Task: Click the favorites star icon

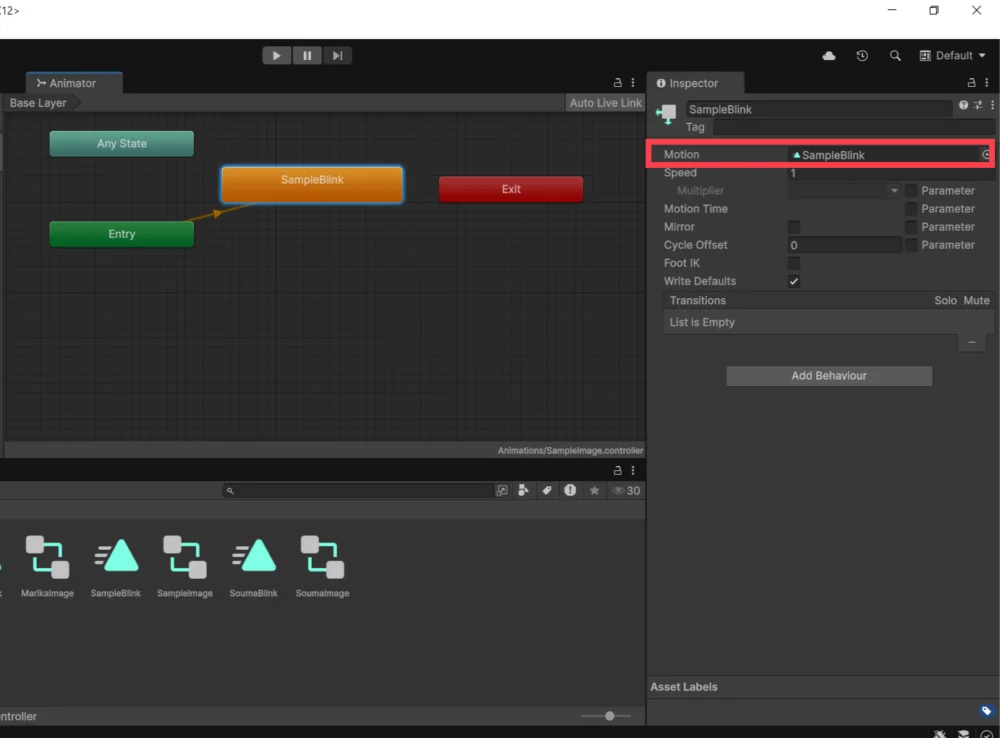Action: (x=595, y=491)
